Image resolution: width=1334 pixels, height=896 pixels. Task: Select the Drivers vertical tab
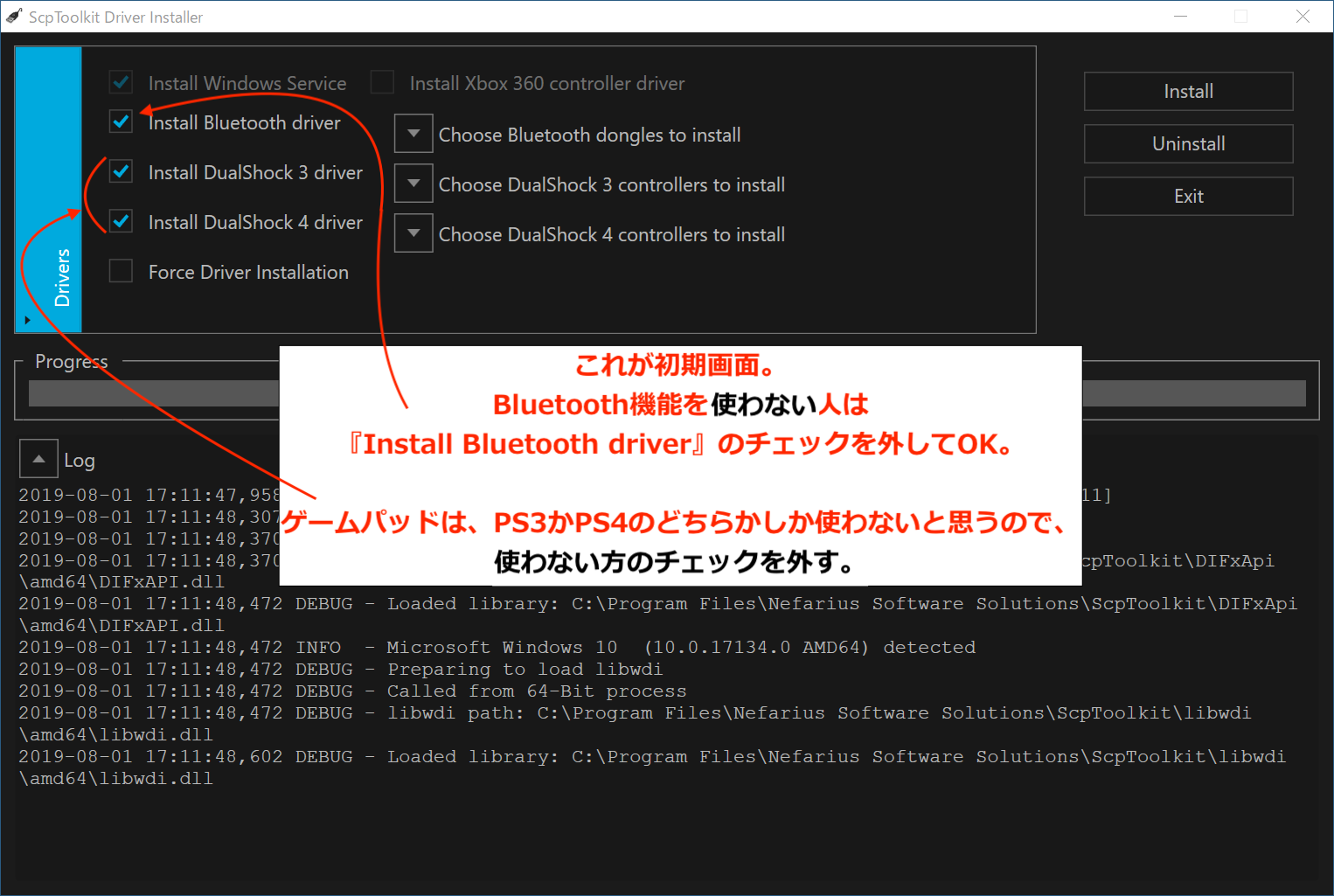click(49, 190)
